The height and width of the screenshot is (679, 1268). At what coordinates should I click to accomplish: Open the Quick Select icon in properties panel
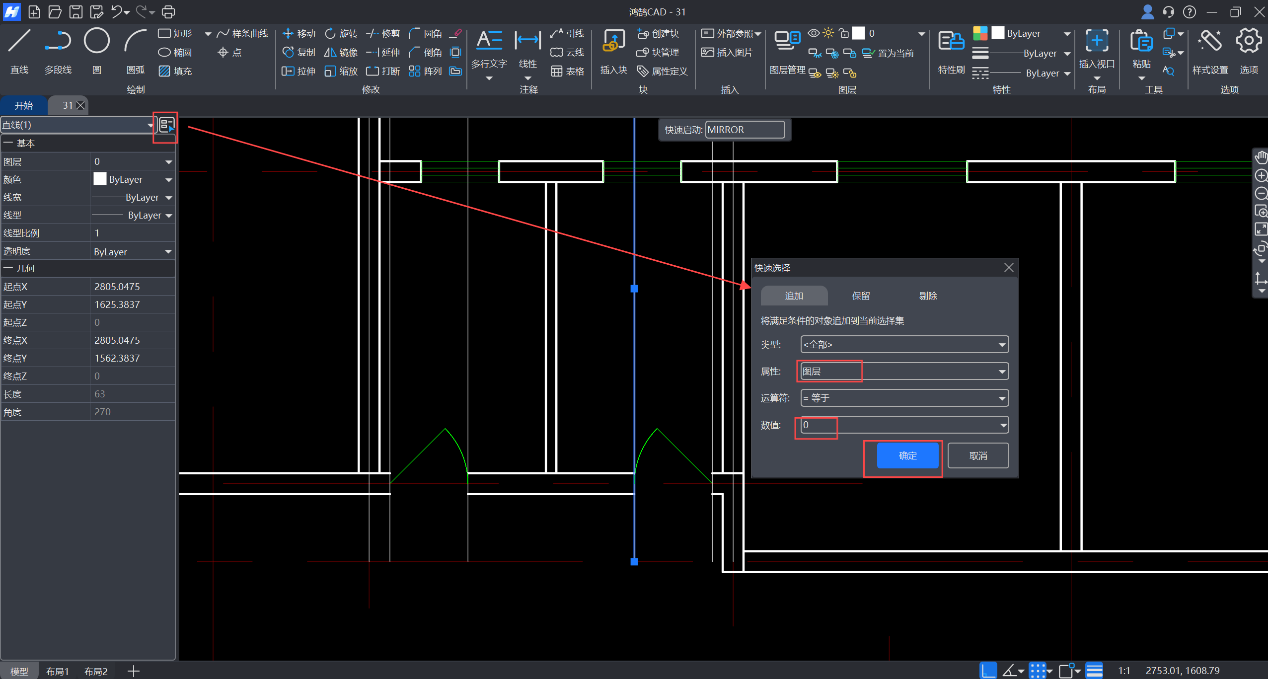[x=166, y=125]
